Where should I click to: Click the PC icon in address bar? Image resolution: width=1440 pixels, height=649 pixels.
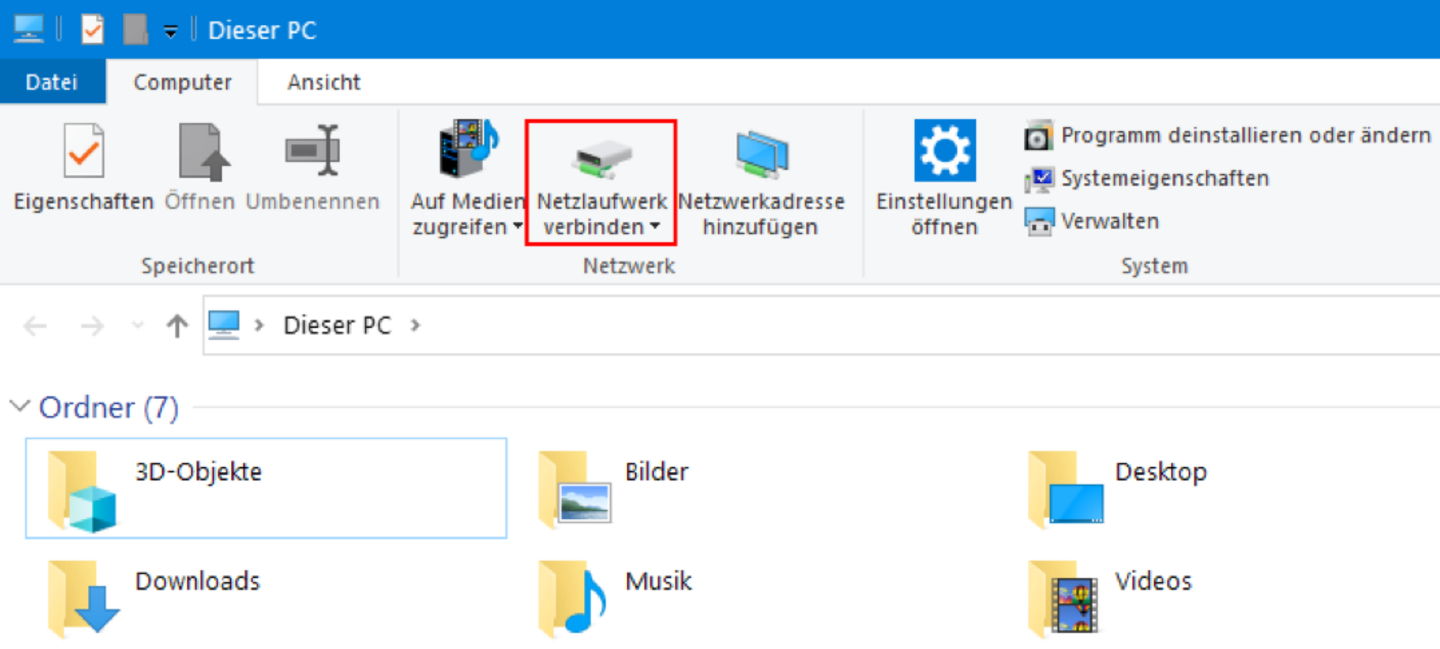click(224, 324)
